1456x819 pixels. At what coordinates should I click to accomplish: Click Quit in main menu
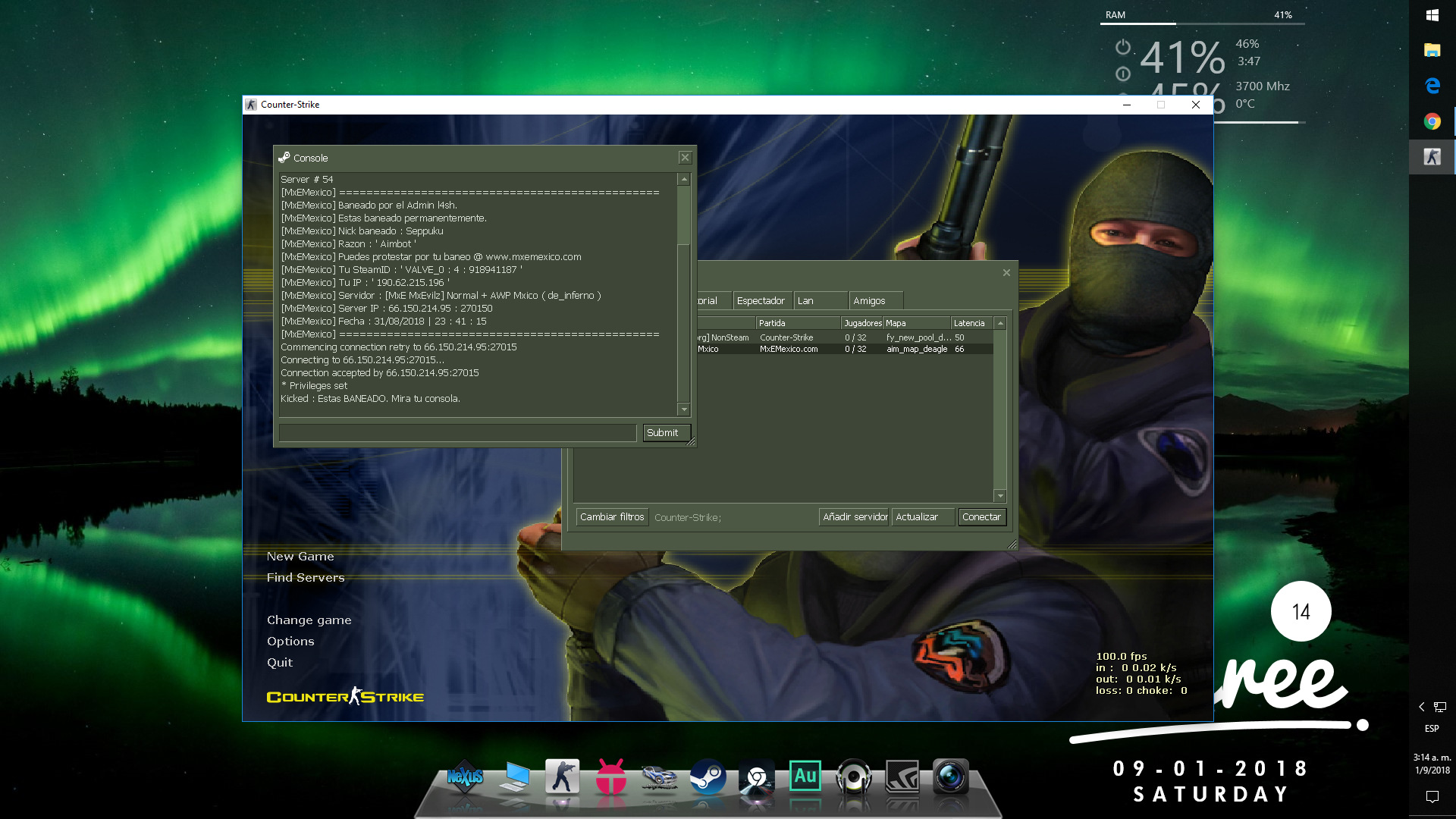(280, 663)
